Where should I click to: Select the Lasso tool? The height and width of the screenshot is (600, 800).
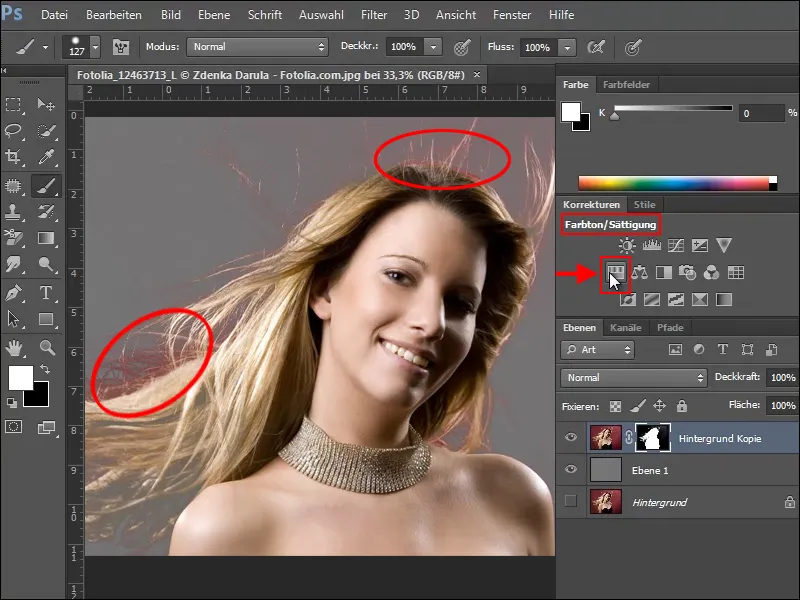click(x=13, y=131)
